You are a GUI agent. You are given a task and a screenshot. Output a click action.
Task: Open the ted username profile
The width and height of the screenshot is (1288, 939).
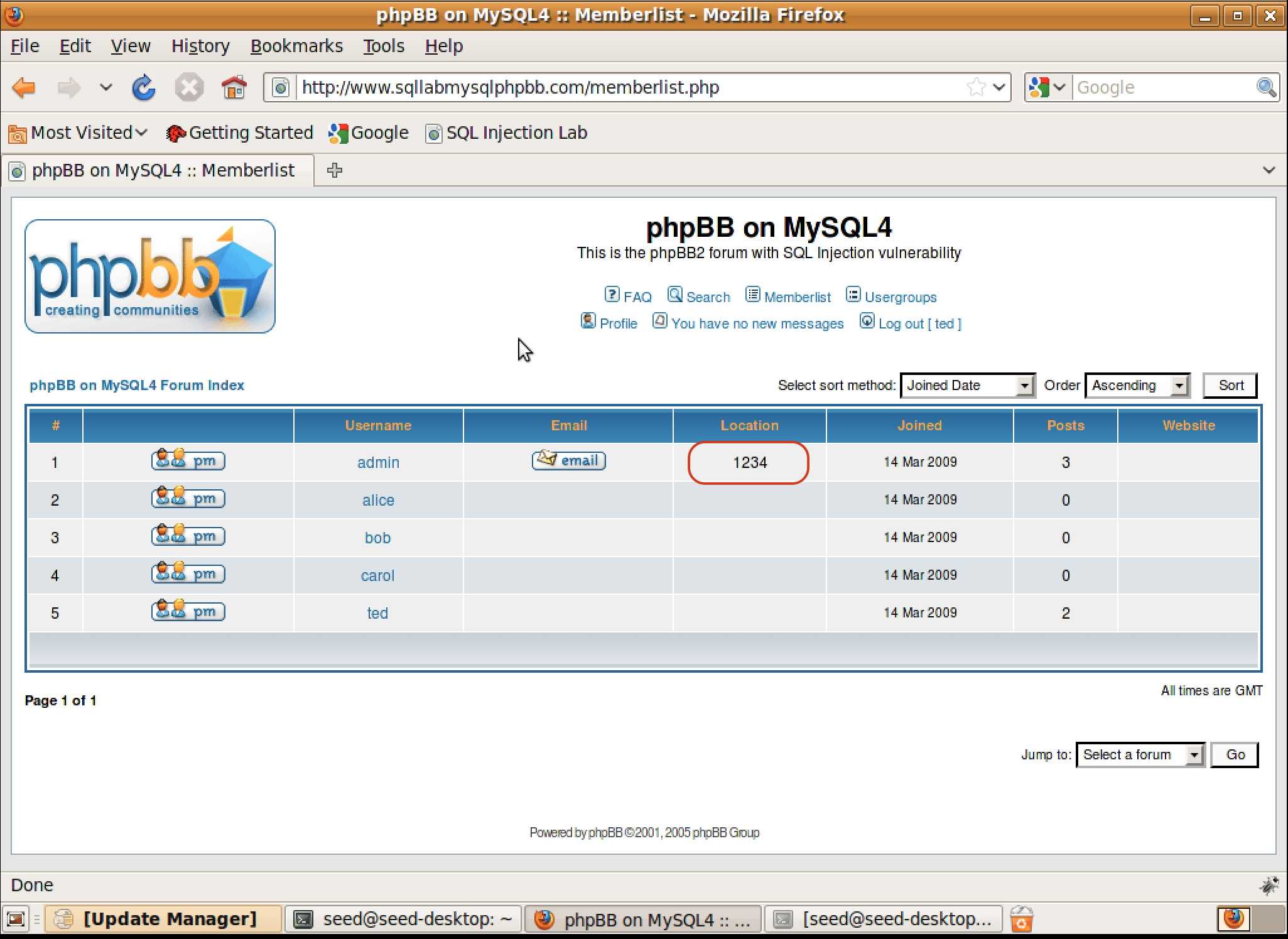pyautogui.click(x=377, y=613)
